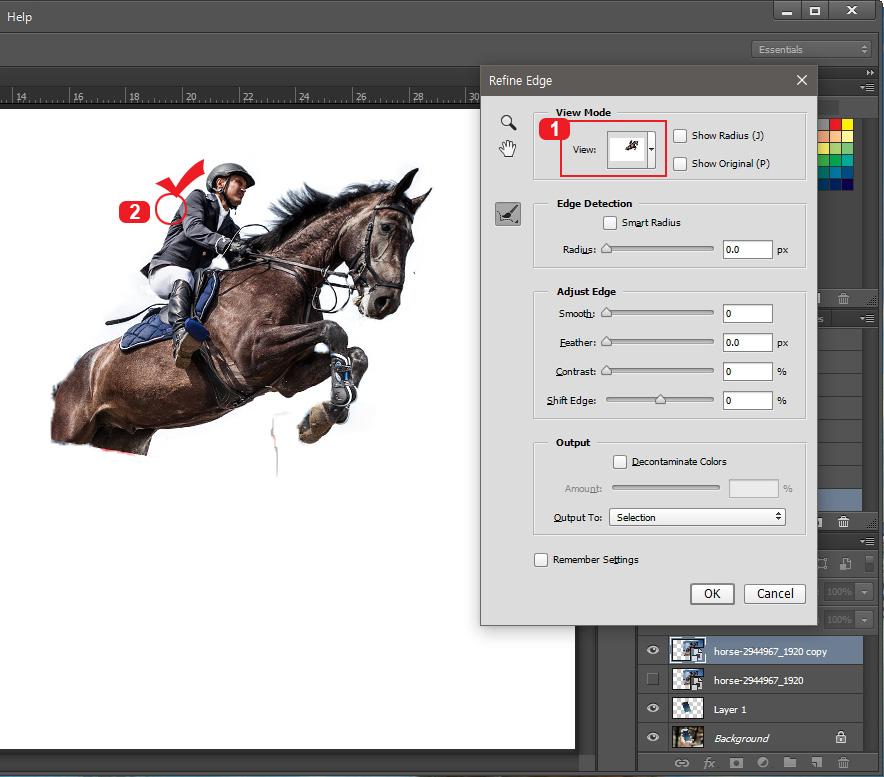Click the Contrast slider handle
Viewport: 884px width, 777px height.
click(x=607, y=370)
